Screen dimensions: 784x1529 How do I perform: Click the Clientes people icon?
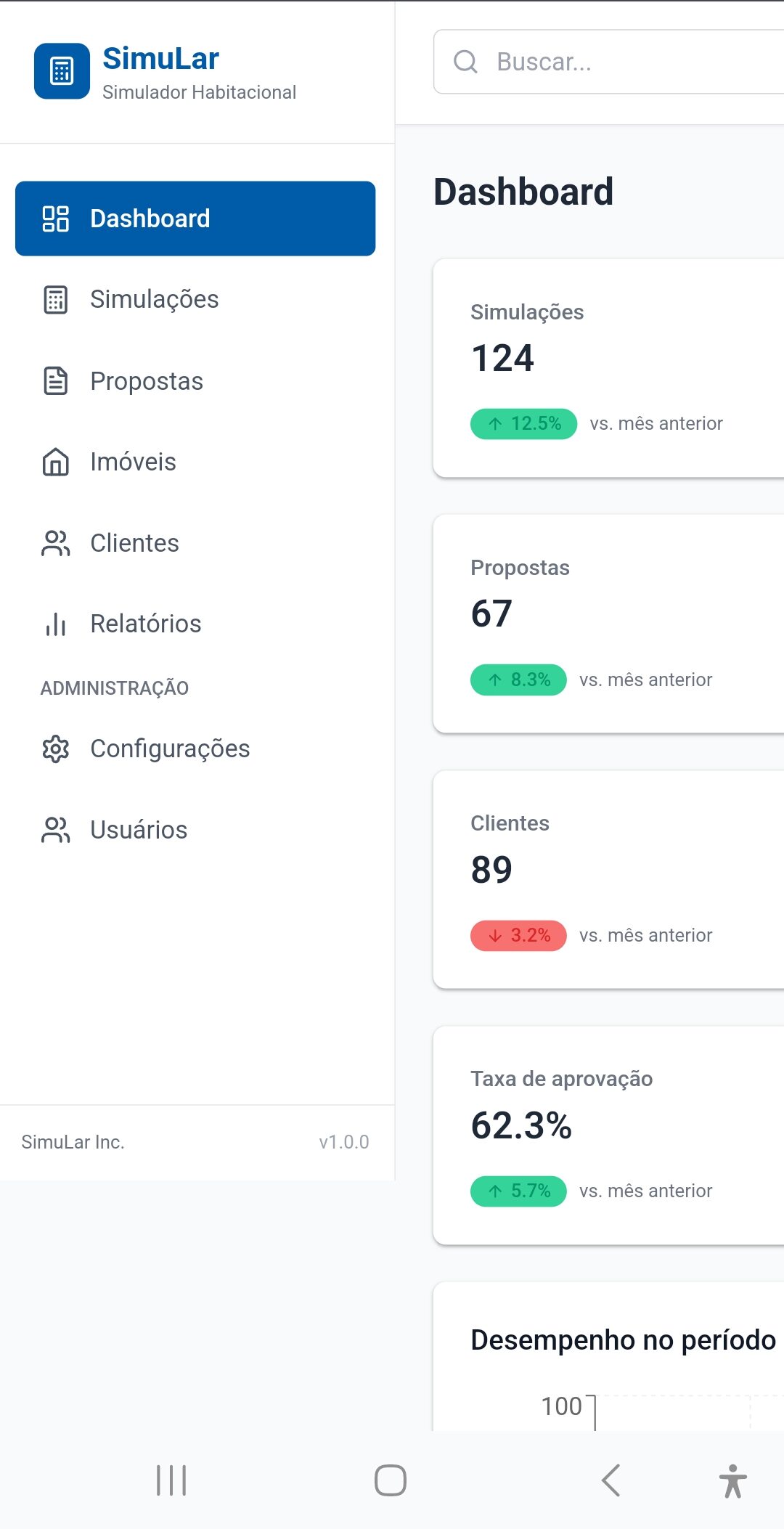point(55,543)
